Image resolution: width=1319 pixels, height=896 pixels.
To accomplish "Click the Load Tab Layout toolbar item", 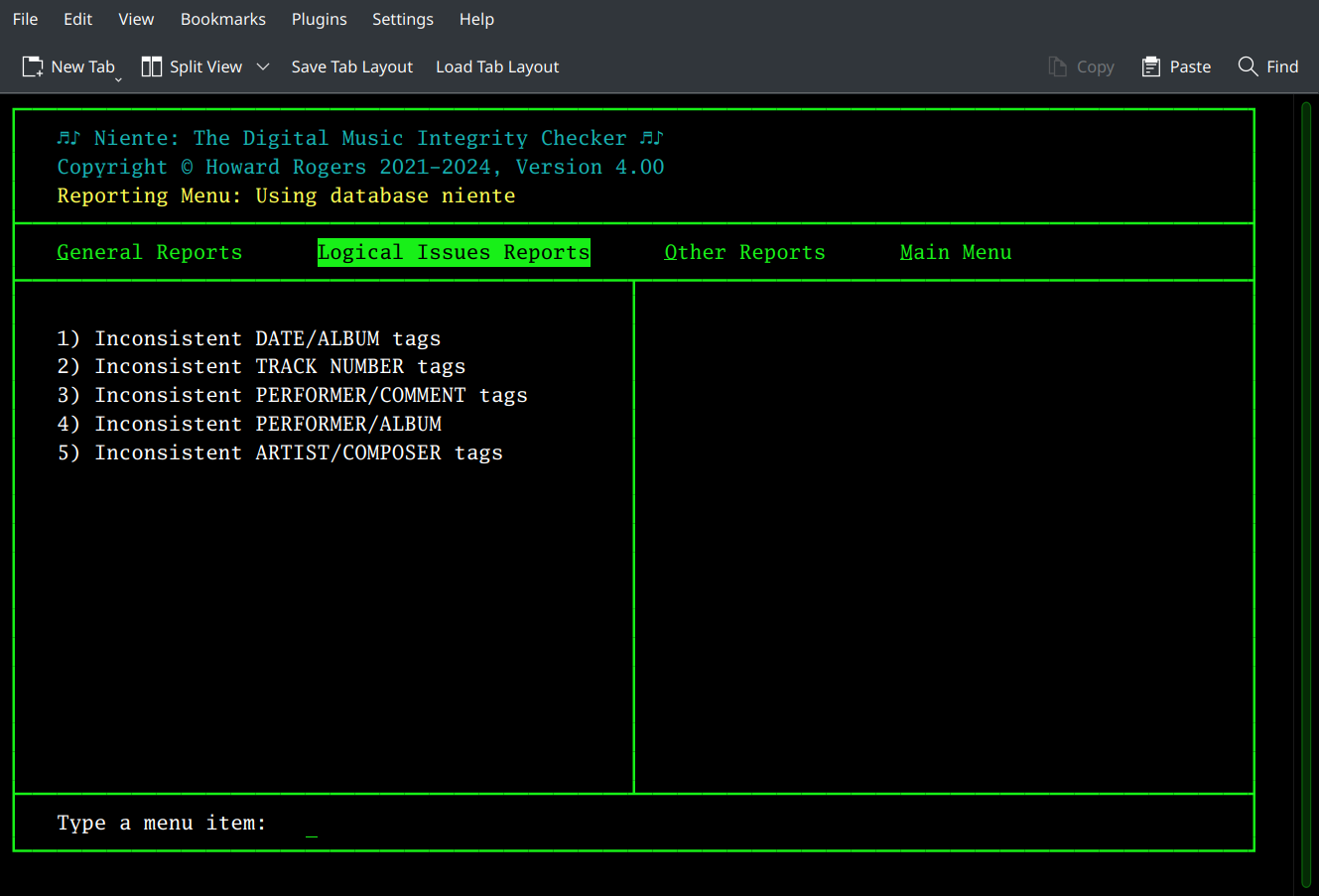I will click(496, 66).
